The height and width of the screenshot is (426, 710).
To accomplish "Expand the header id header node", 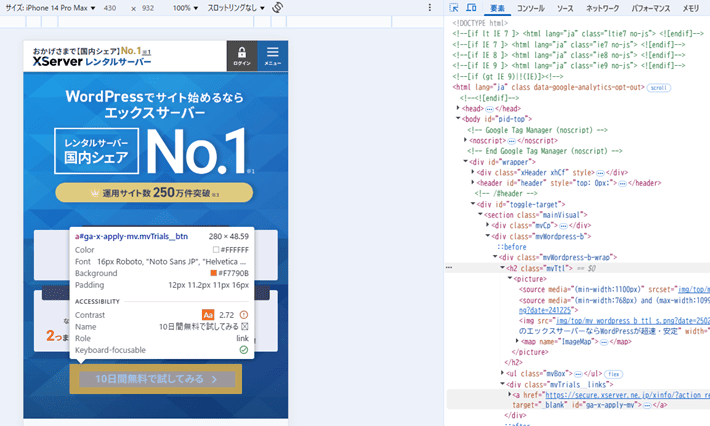I will 472,183.
